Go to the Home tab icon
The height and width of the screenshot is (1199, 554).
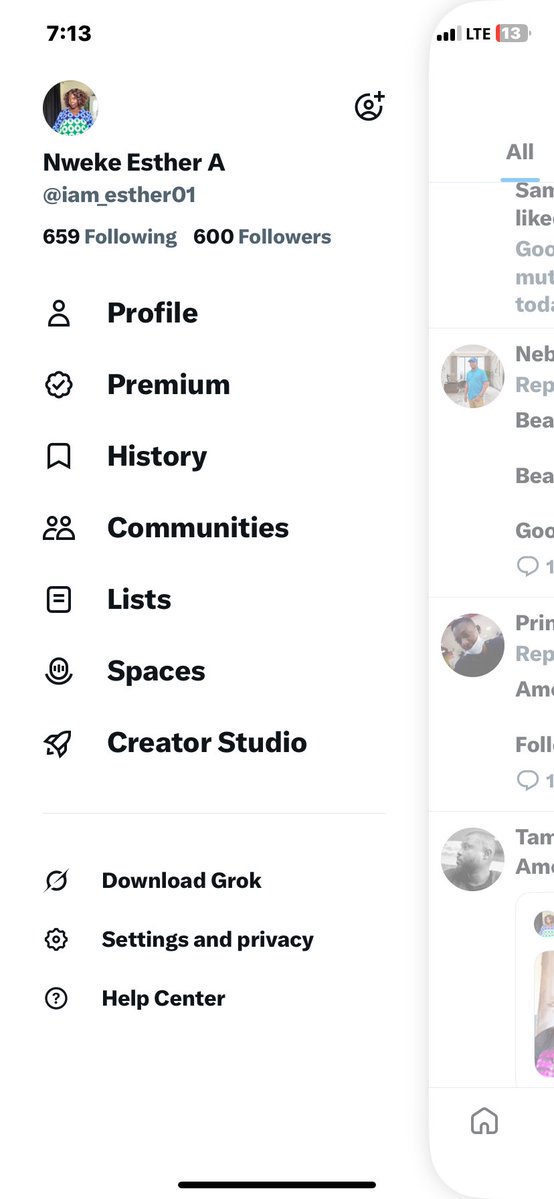pyautogui.click(x=484, y=1121)
